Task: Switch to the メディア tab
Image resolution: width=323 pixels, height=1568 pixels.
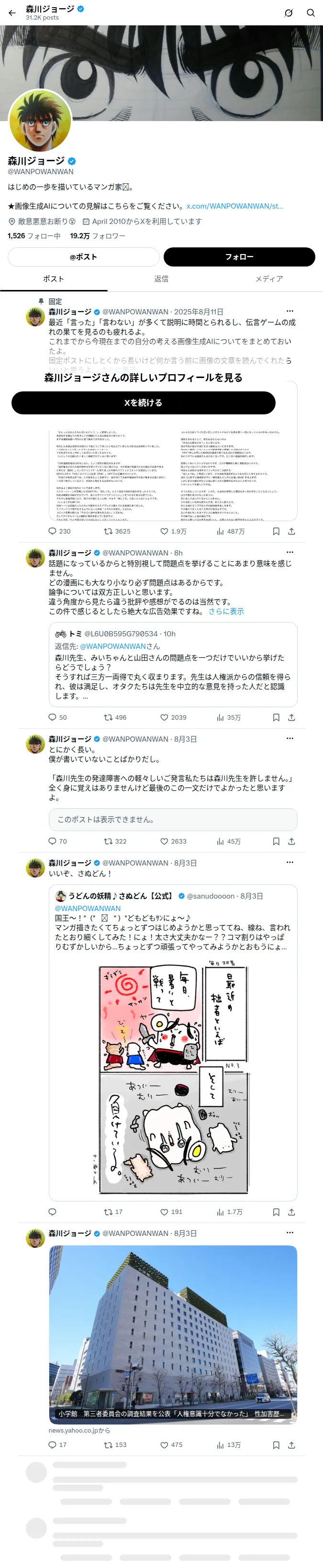Action: 269,279
